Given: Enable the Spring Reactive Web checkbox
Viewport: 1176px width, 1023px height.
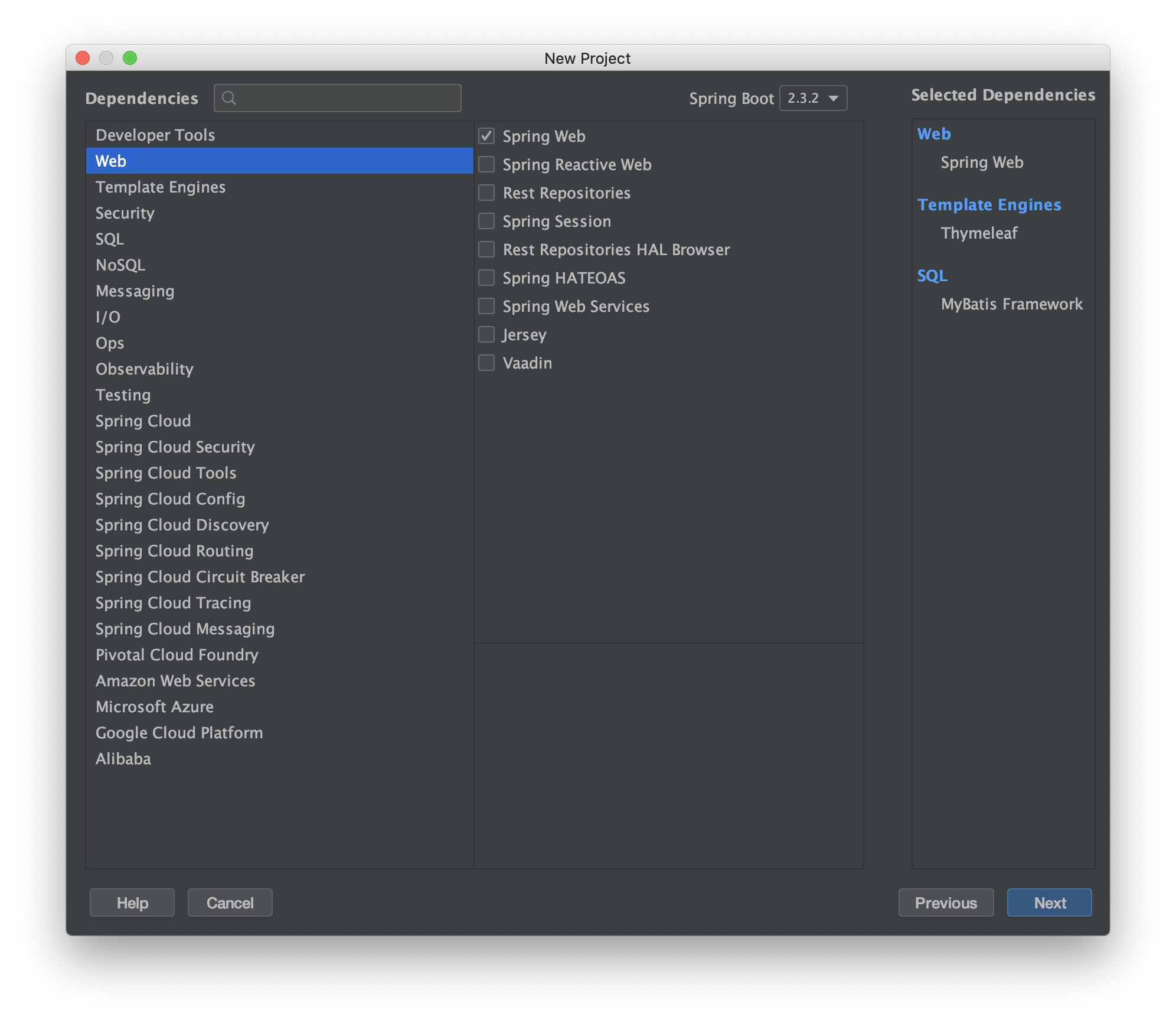Looking at the screenshot, I should [x=486, y=164].
